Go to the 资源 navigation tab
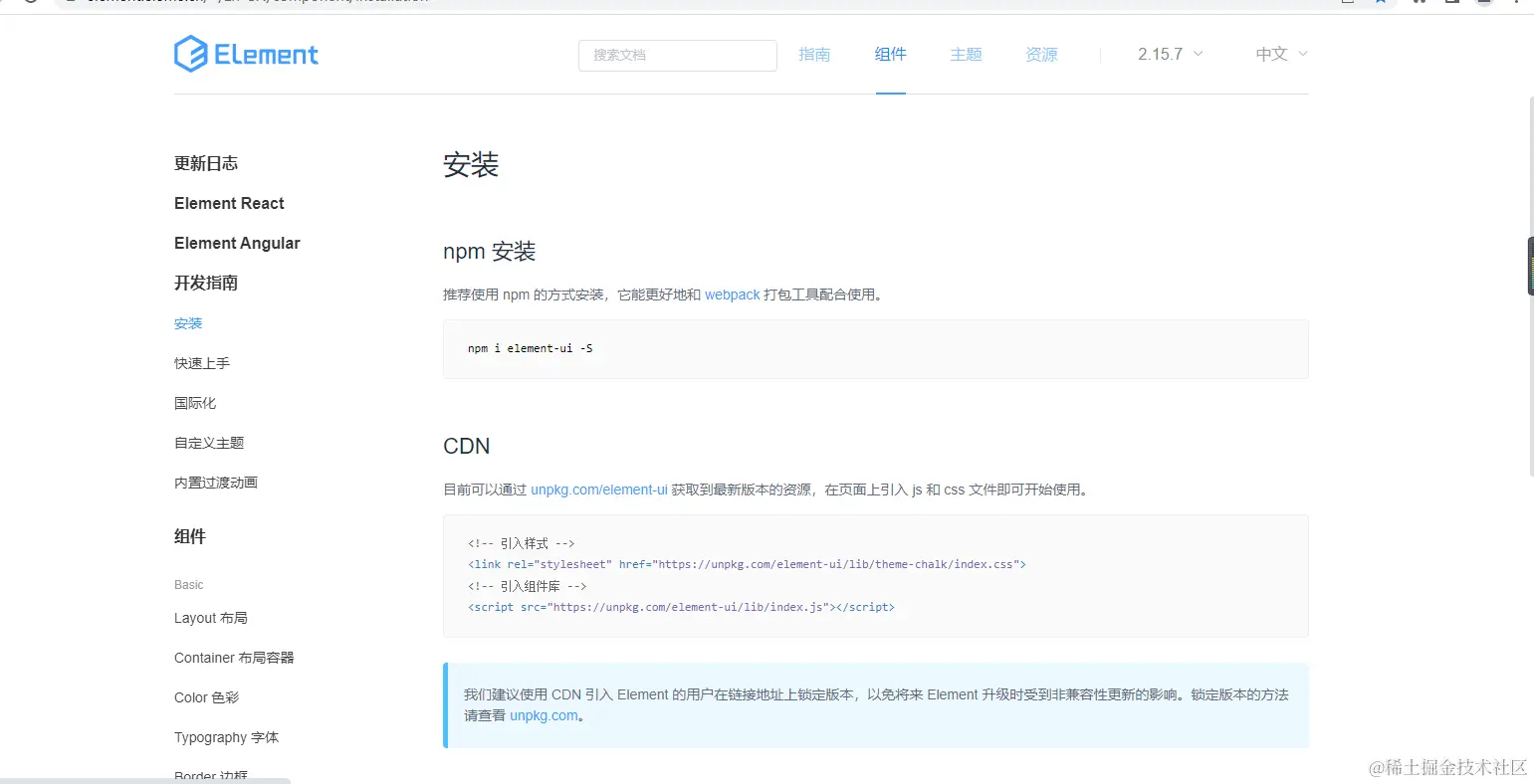Viewport: 1534px width, 784px height. coord(1041,55)
